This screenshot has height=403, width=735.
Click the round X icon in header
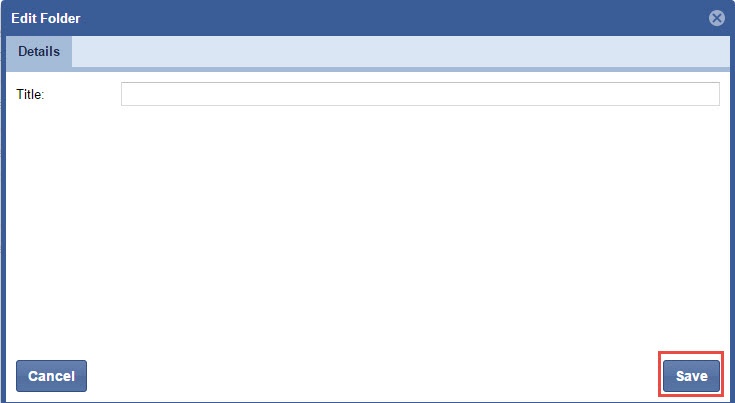point(716,18)
